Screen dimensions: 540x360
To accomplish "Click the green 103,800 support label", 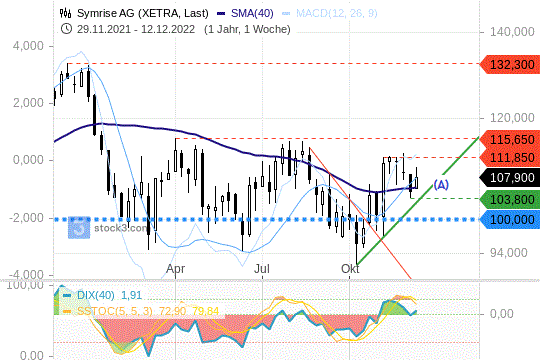I will pyautogui.click(x=510, y=199).
